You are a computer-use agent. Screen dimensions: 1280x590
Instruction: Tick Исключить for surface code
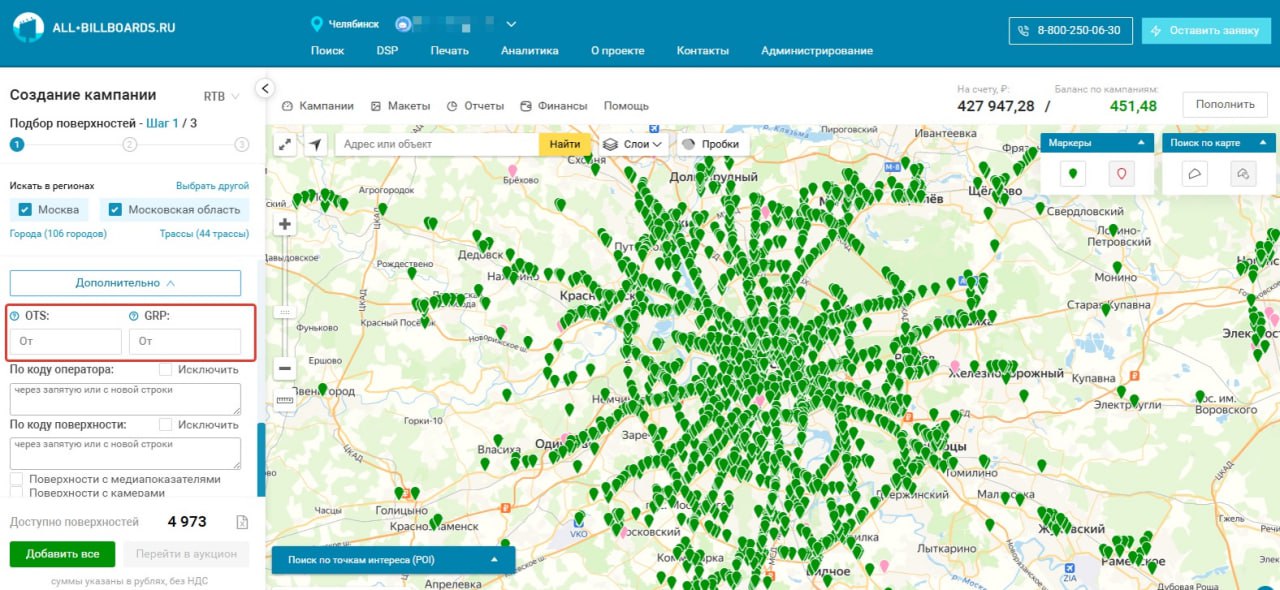click(x=166, y=424)
